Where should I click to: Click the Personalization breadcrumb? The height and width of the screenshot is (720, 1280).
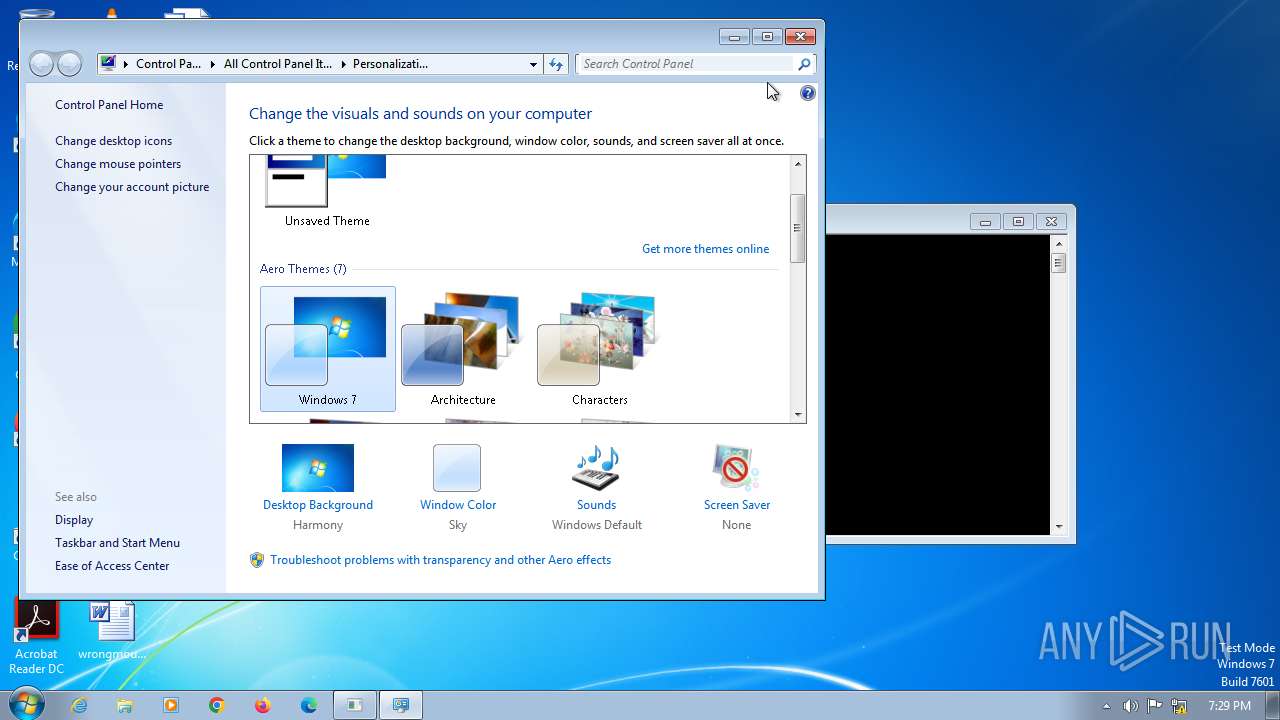(390, 64)
